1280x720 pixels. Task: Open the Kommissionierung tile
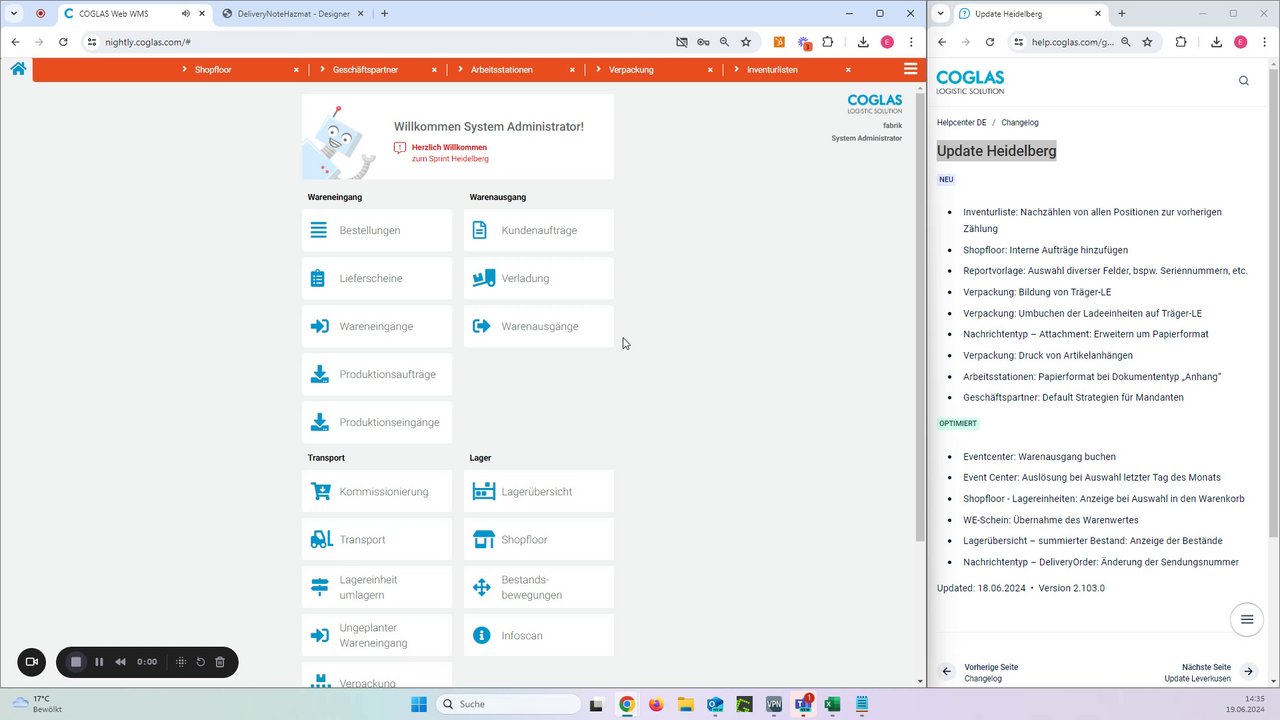[x=377, y=491]
